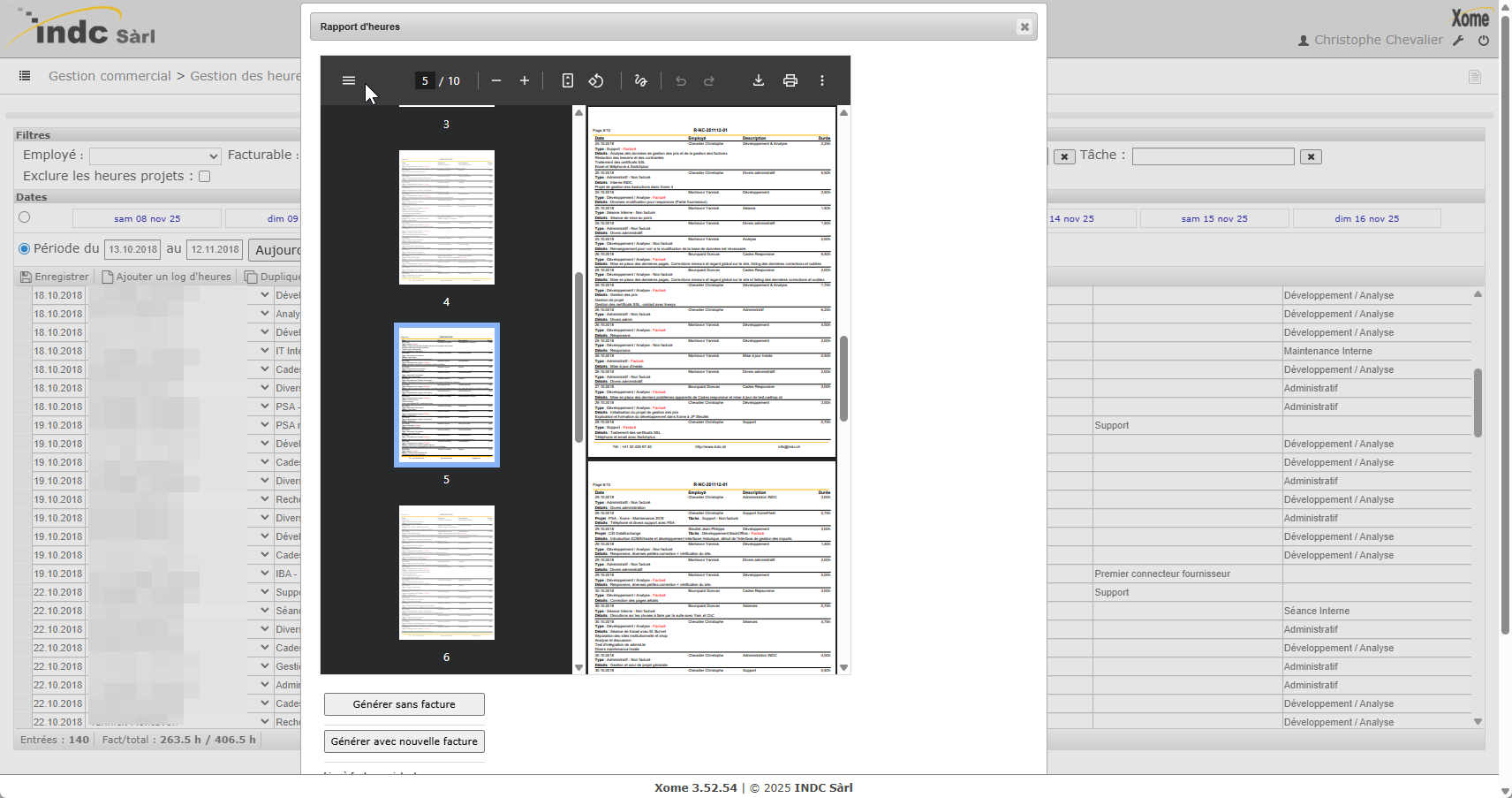Click Gestion commercial breadcrumb
1512x798 pixels.
pyautogui.click(x=110, y=76)
